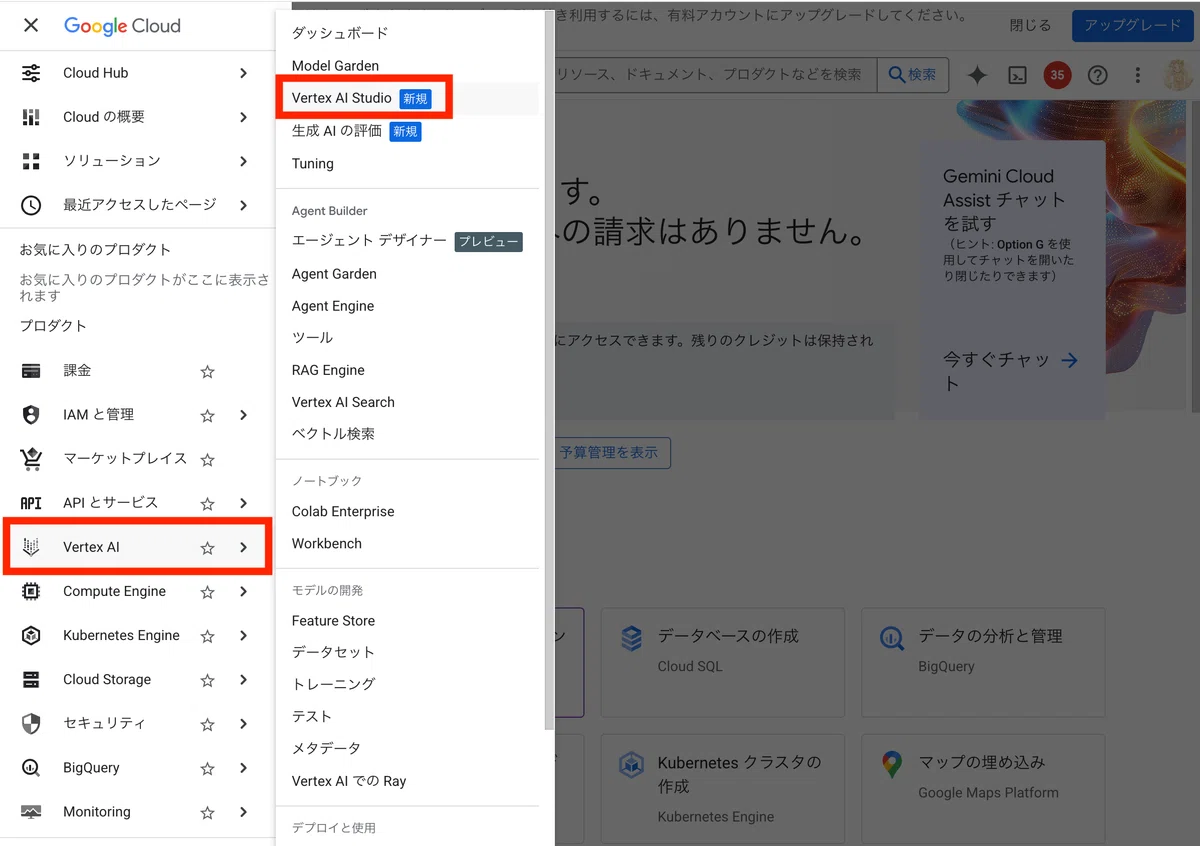Pin Vertex AI with its star

pyautogui.click(x=207, y=547)
